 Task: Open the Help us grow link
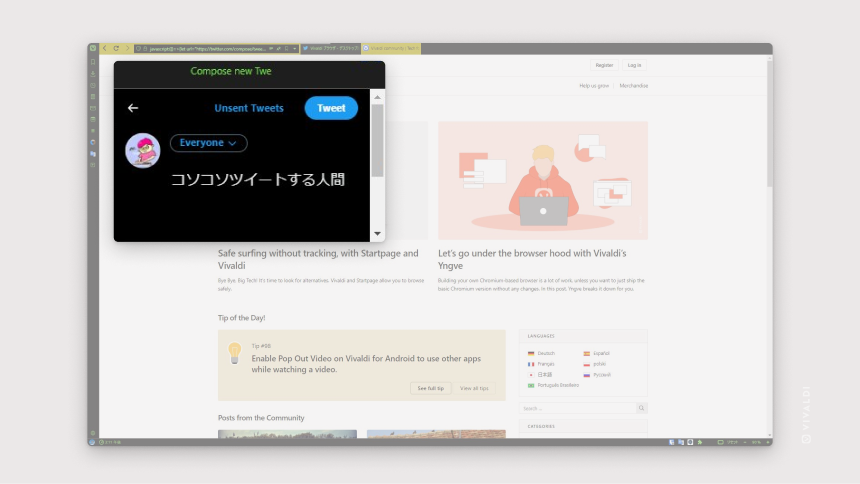[594, 86]
